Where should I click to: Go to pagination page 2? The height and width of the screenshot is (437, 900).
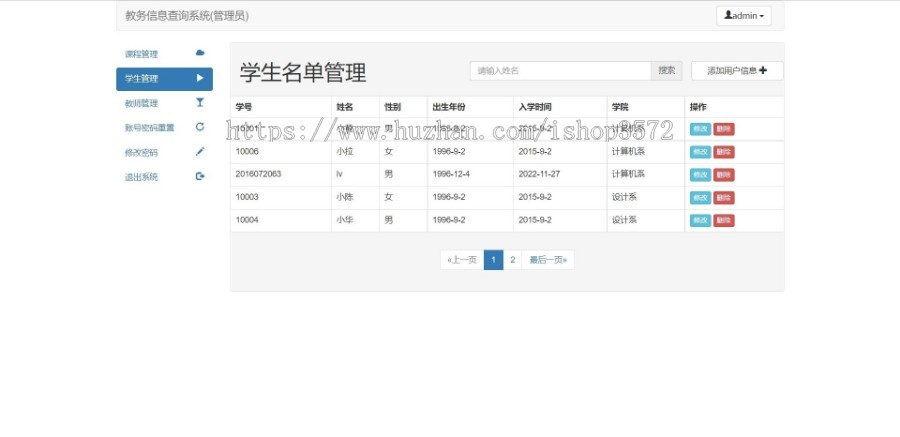point(513,260)
